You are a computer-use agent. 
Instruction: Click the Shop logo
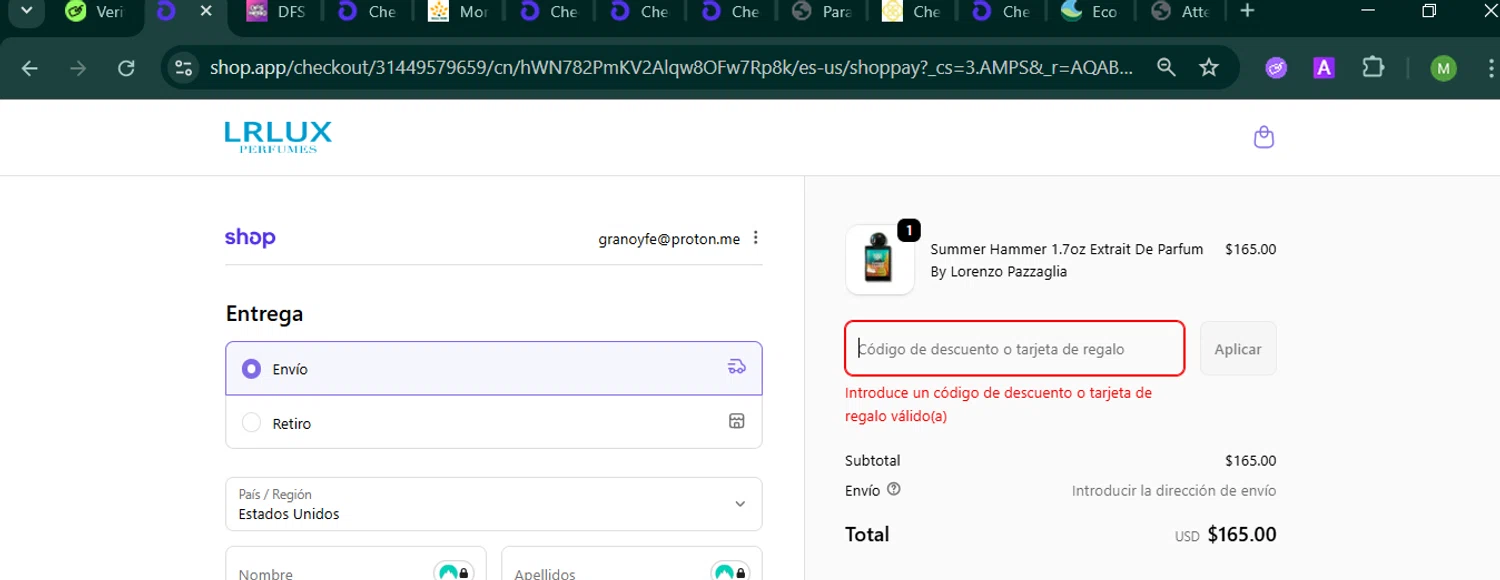pyautogui.click(x=250, y=238)
